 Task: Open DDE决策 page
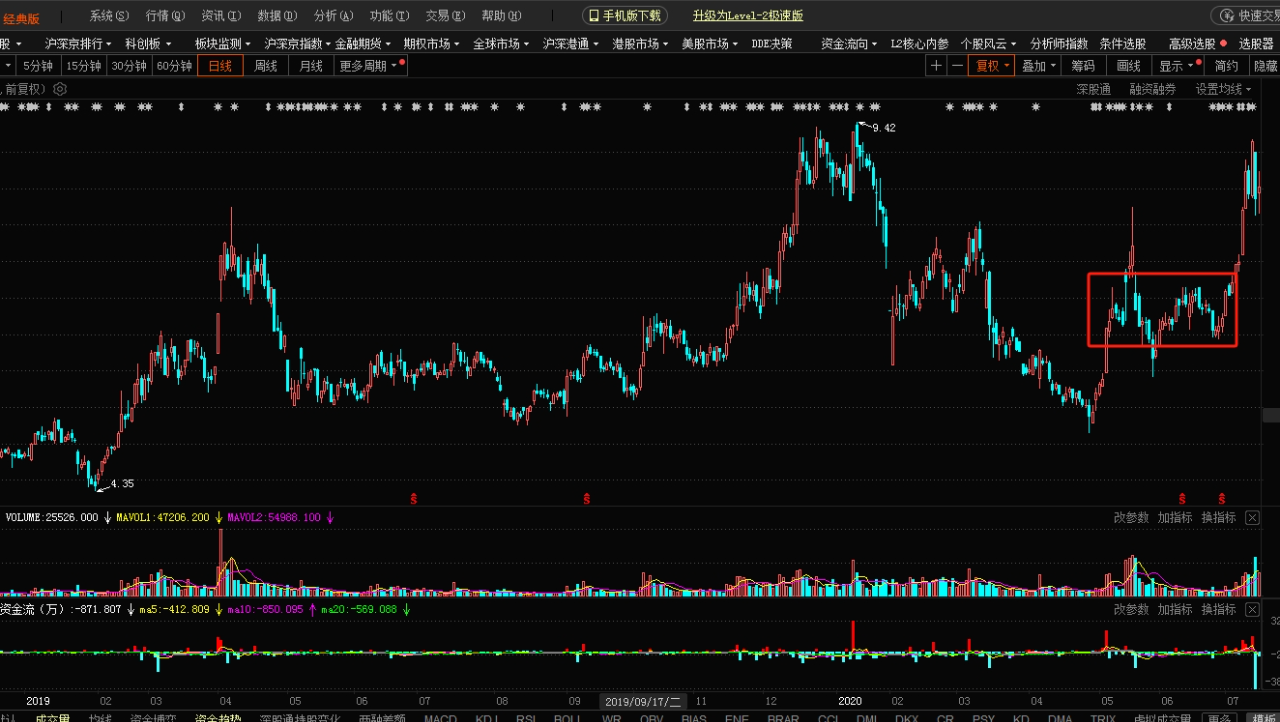pos(772,44)
